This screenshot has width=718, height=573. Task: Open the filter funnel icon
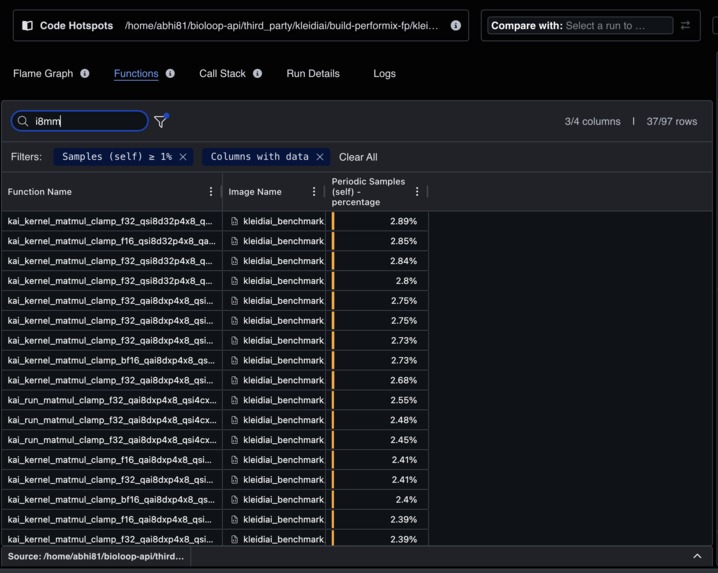click(x=161, y=121)
